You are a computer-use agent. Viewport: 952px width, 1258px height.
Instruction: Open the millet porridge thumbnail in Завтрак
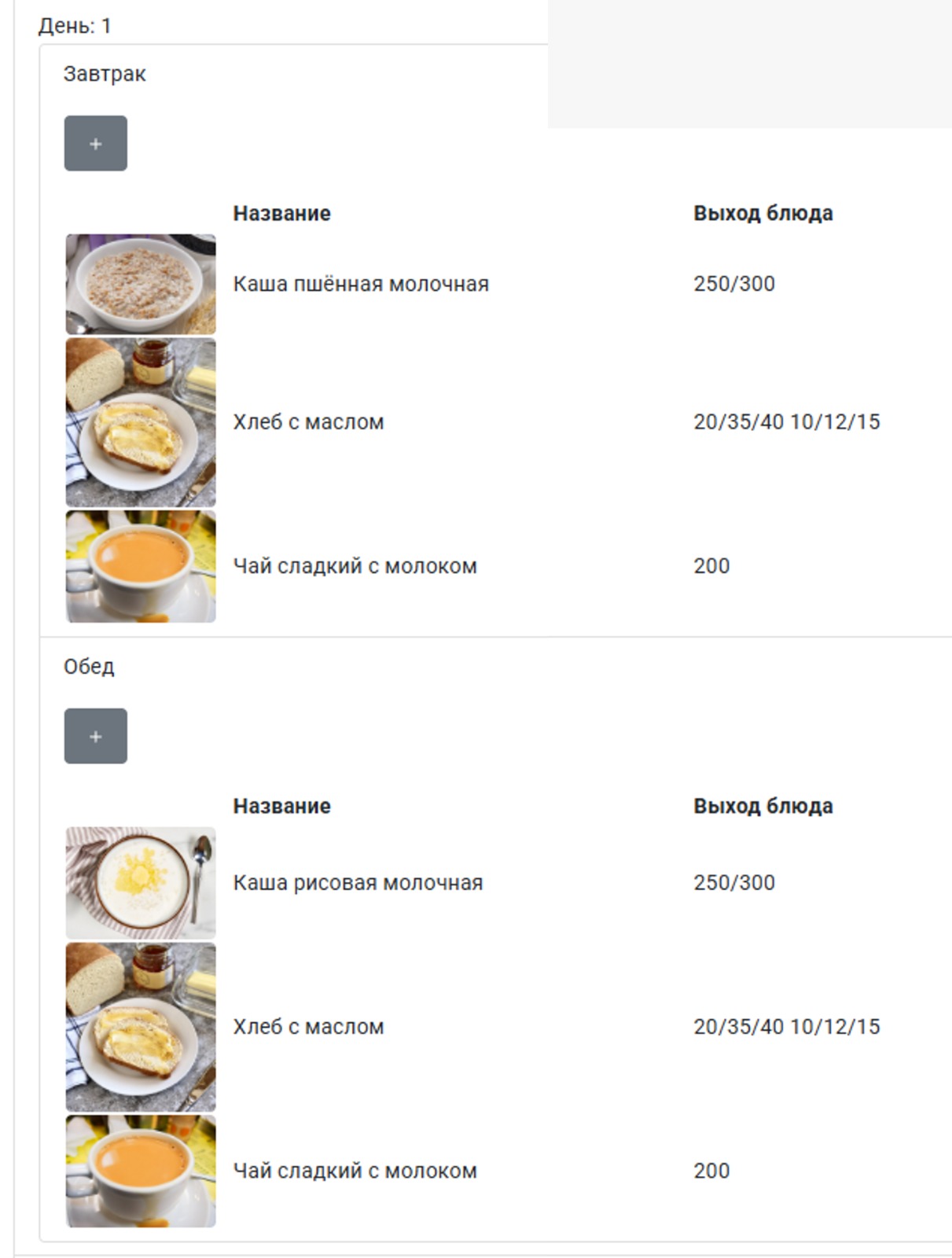(x=141, y=284)
